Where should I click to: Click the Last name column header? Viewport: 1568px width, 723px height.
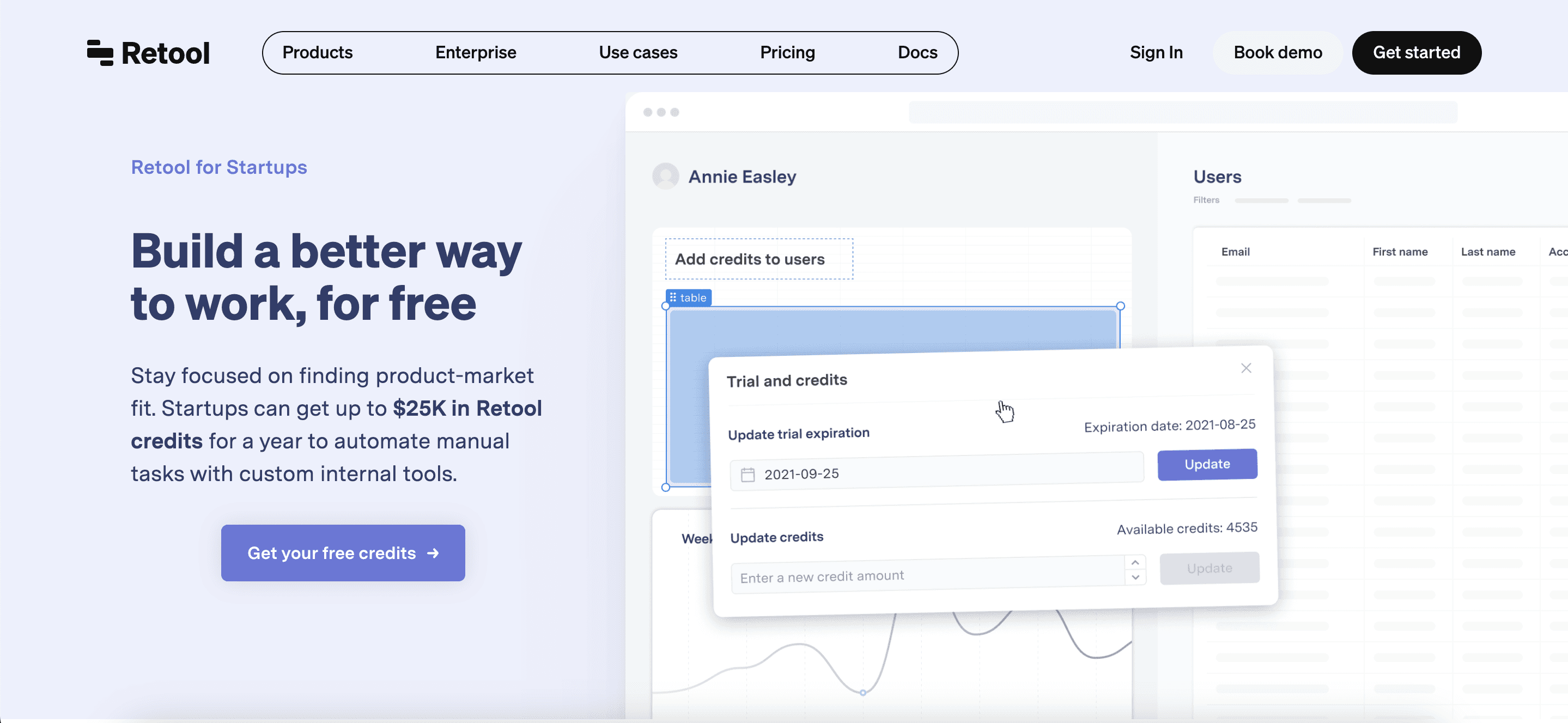coord(1488,252)
